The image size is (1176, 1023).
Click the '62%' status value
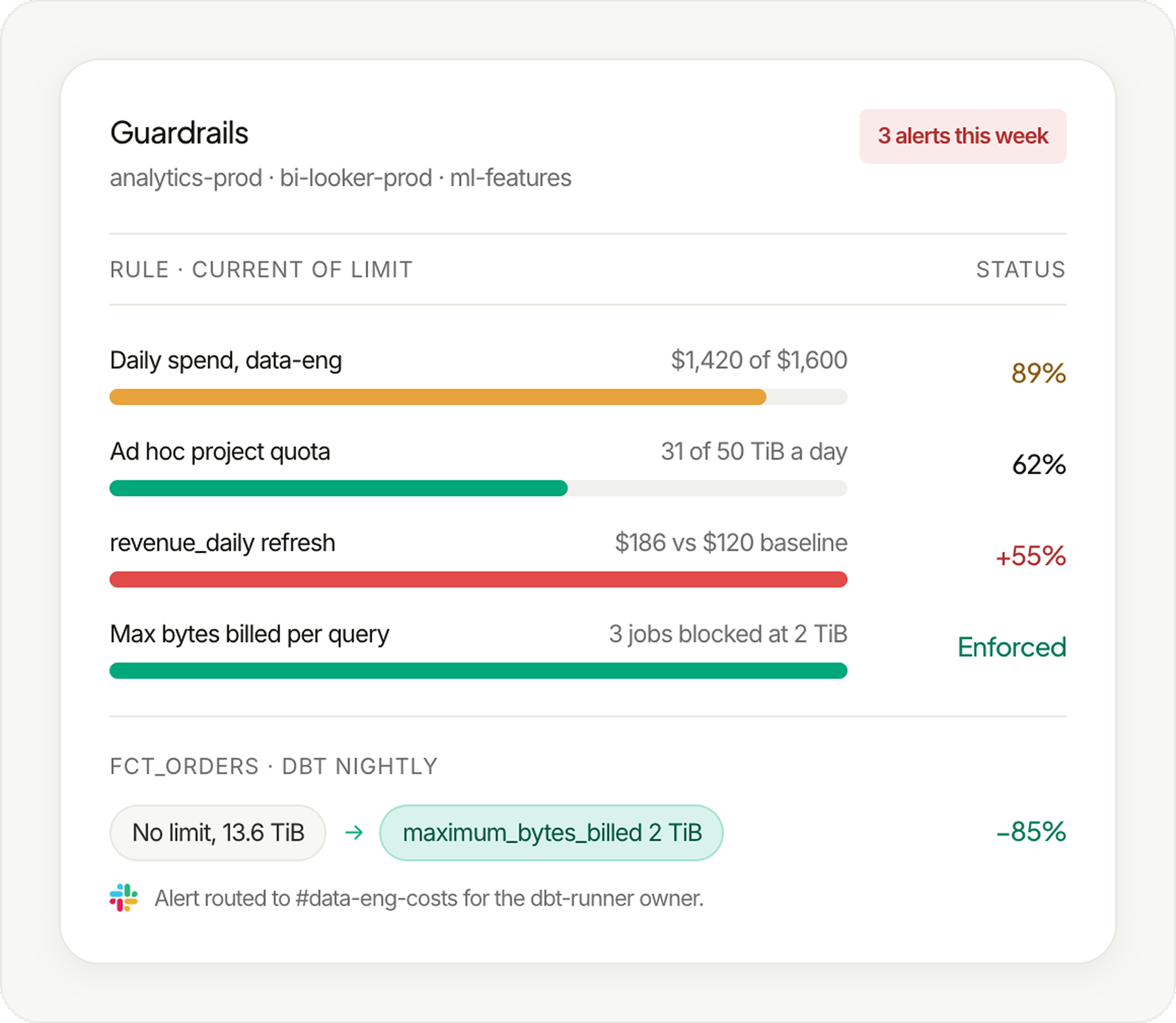tap(1039, 465)
